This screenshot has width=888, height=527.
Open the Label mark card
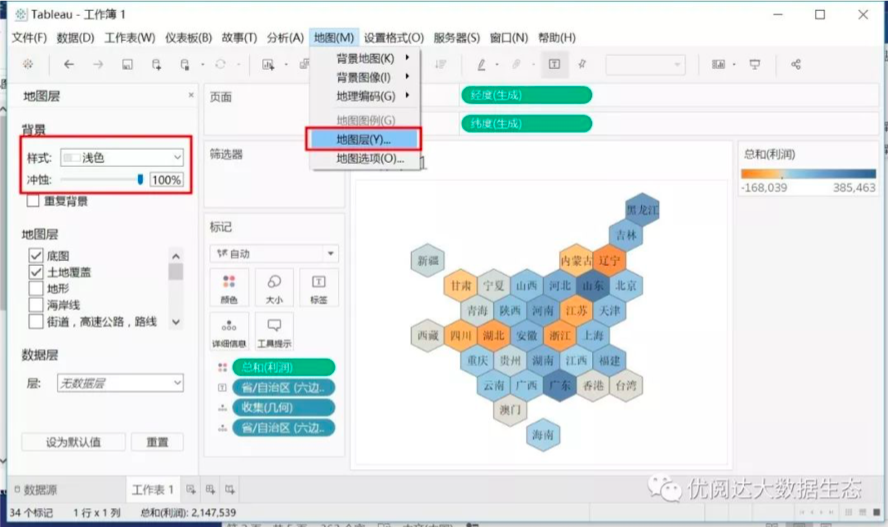(319, 288)
